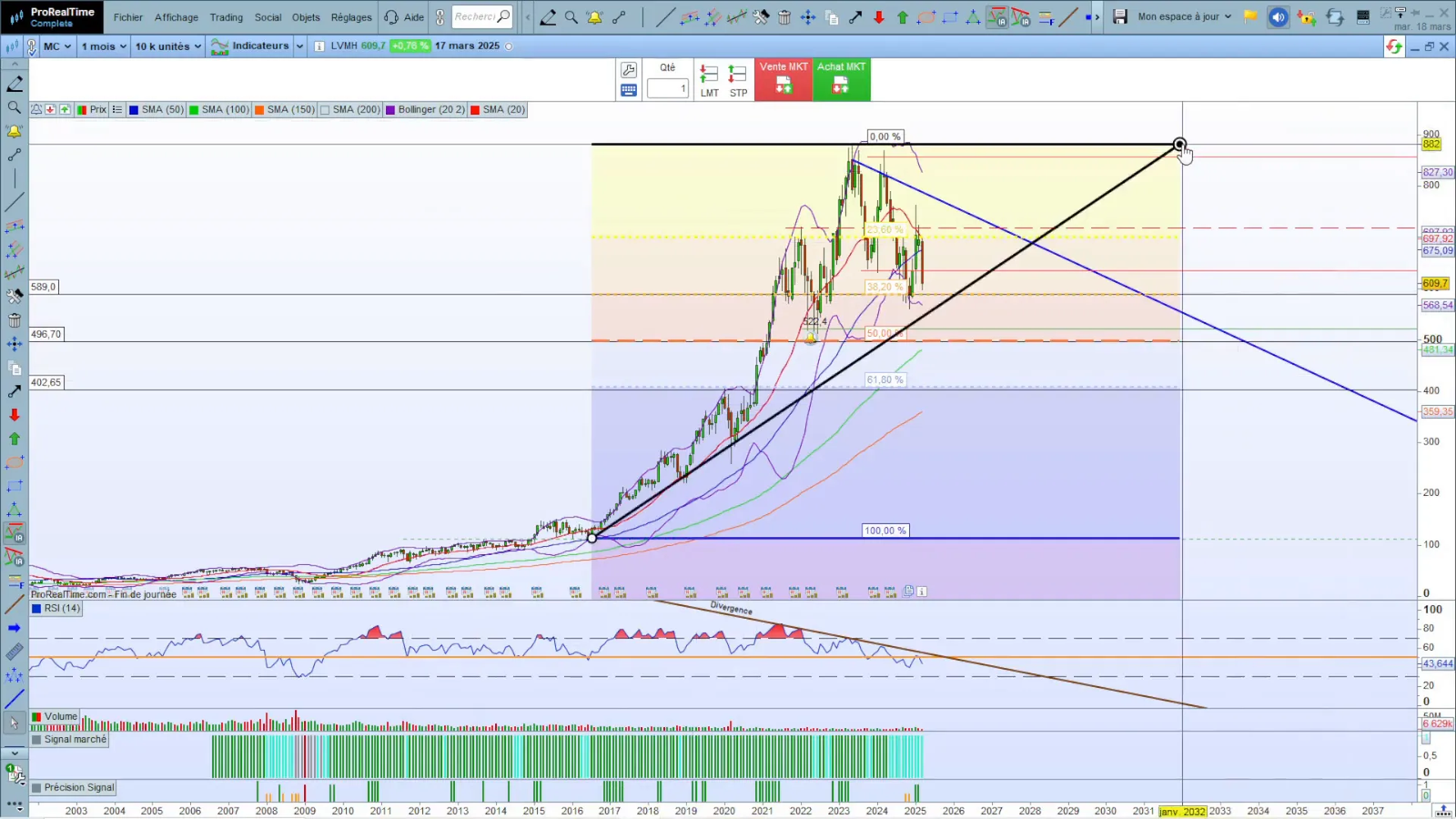The width and height of the screenshot is (1456, 819).
Task: Select the blue right arrow in left sidebar
Action: (x=15, y=628)
